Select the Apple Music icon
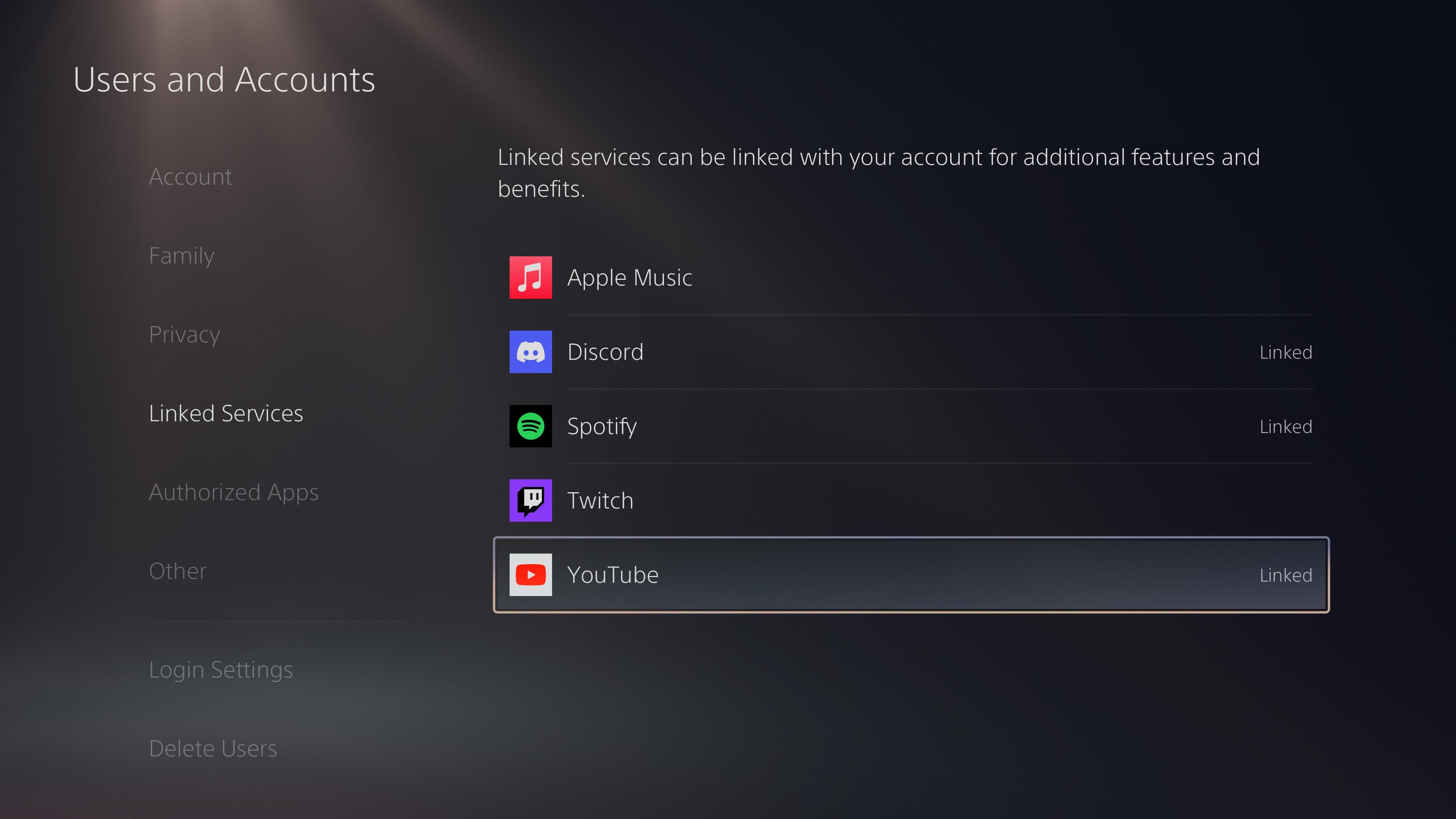 tap(531, 278)
